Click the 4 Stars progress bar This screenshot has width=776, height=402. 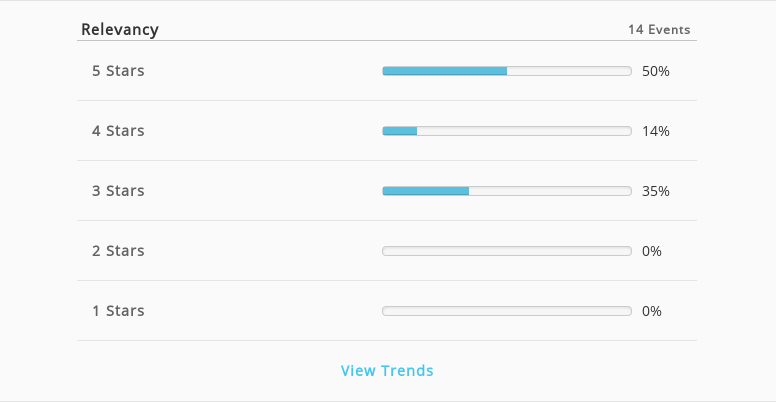(507, 131)
